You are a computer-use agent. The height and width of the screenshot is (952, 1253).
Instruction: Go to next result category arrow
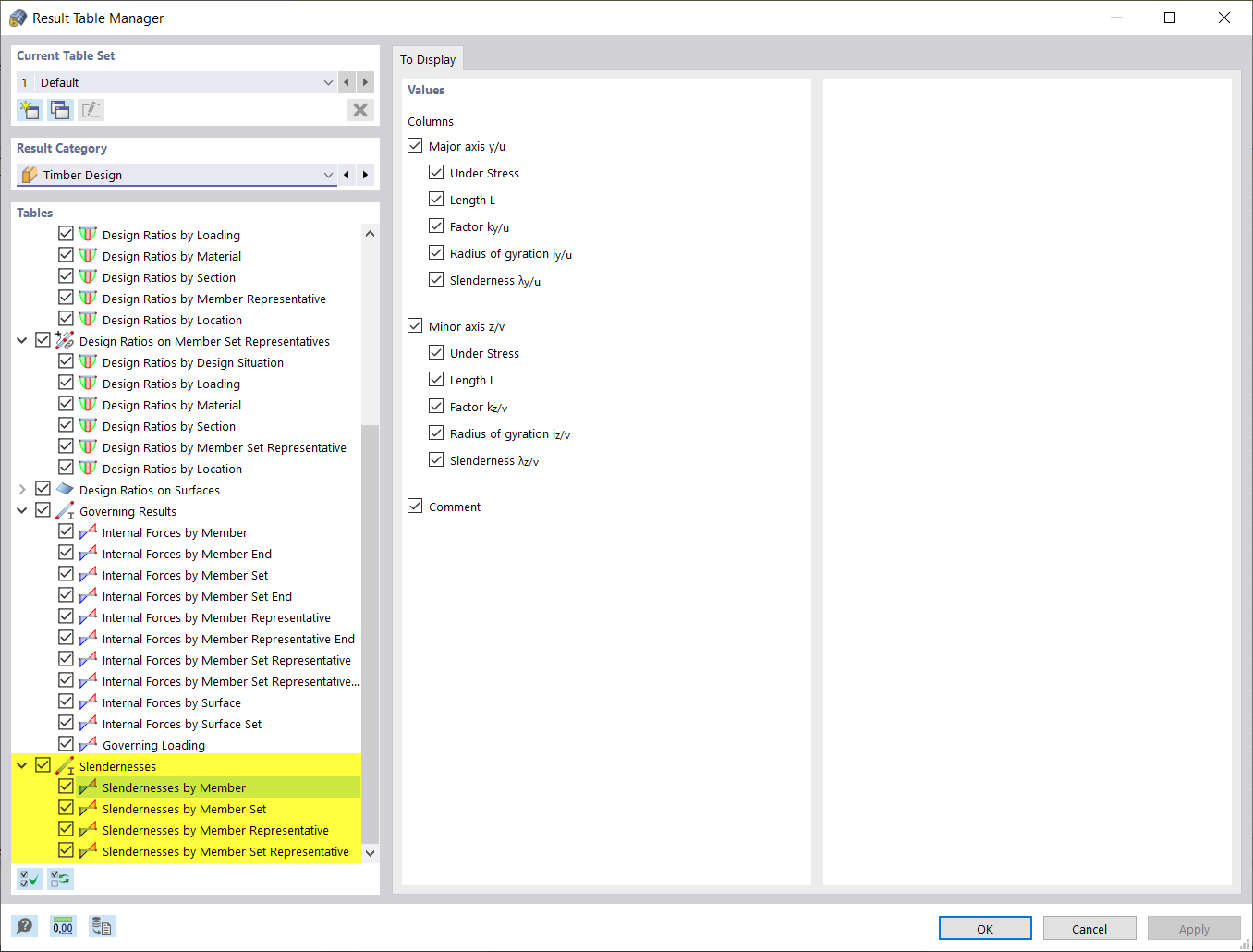[x=365, y=175]
